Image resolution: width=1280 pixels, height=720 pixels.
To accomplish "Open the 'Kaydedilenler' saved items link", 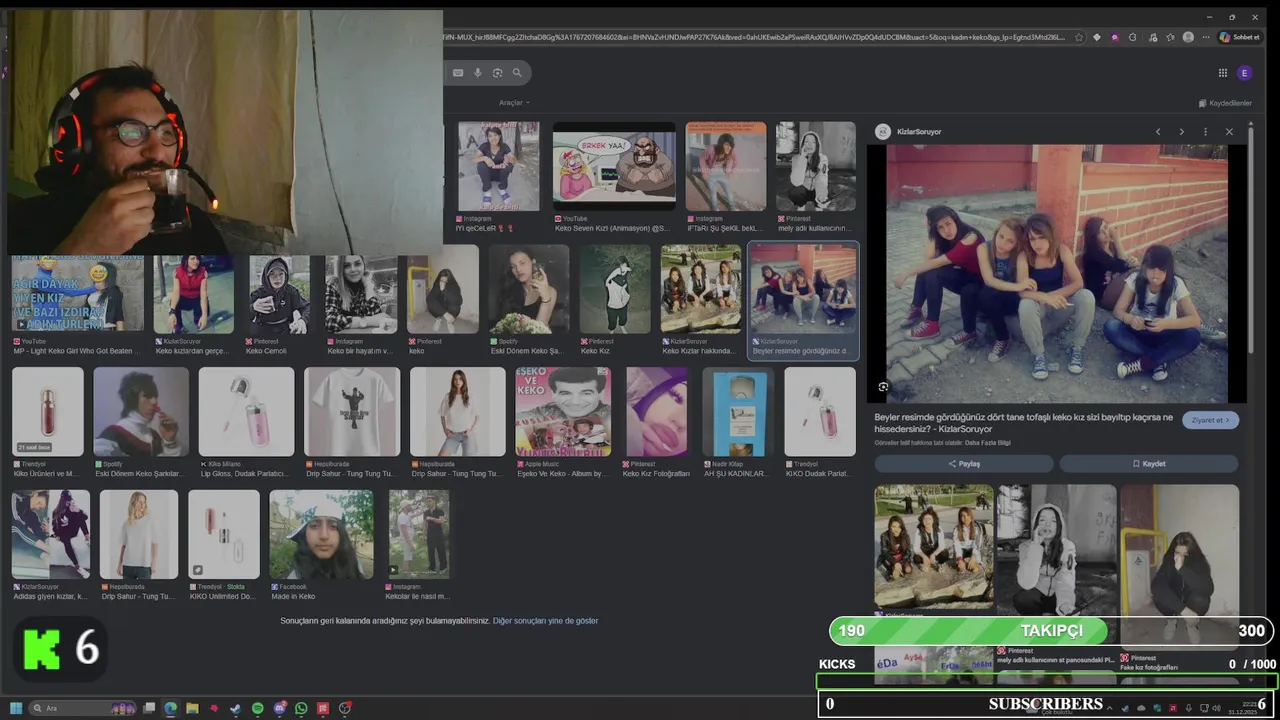I will tap(1225, 103).
